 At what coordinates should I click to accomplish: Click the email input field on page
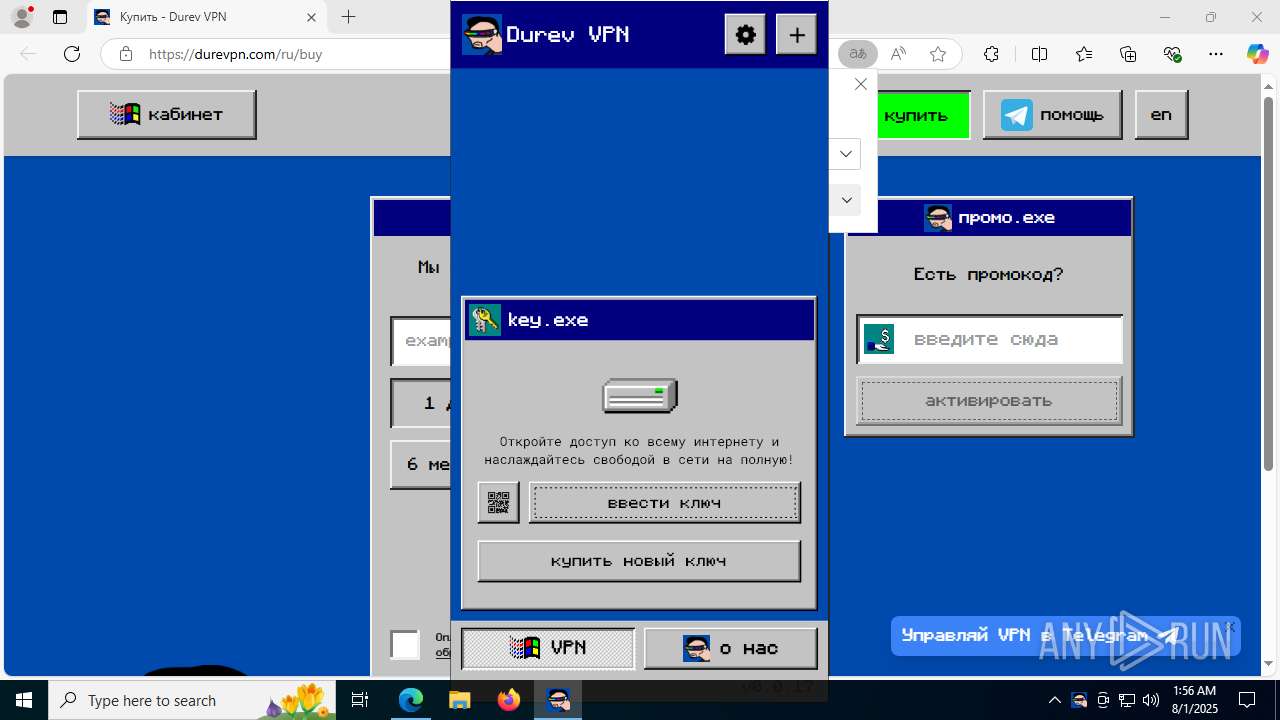tap(422, 341)
